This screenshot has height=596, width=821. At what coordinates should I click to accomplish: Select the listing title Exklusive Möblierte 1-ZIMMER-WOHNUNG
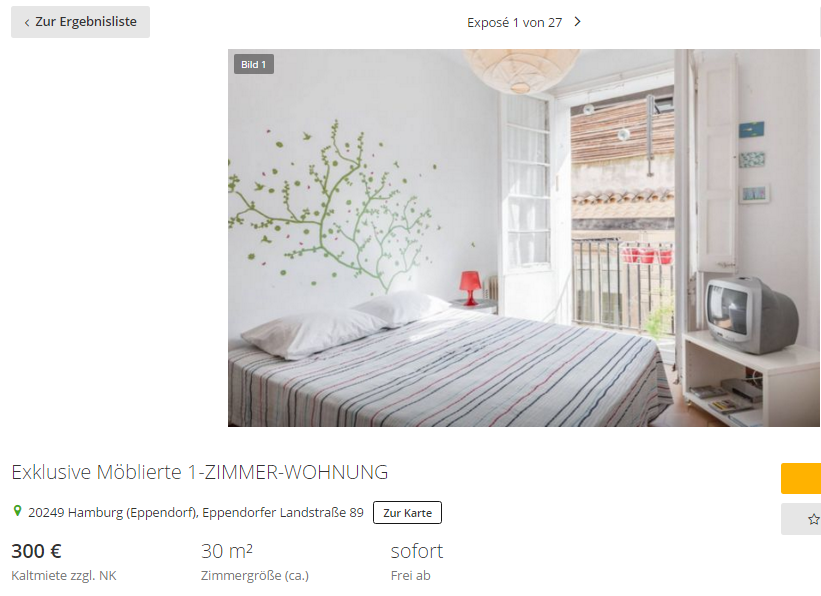(199, 472)
